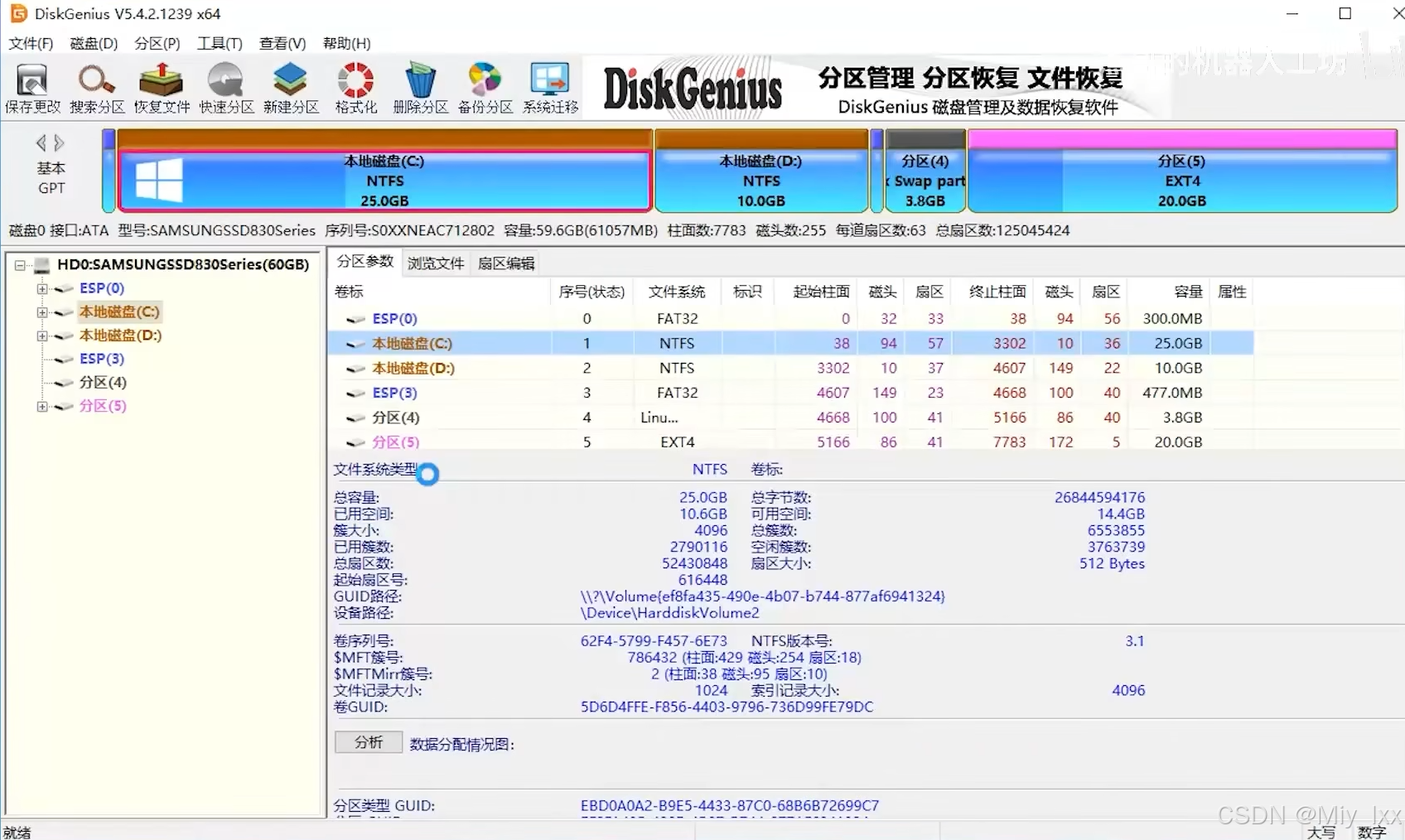This screenshot has width=1405, height=840.
Task: Open the 磁盘(D) menu
Action: (x=94, y=43)
